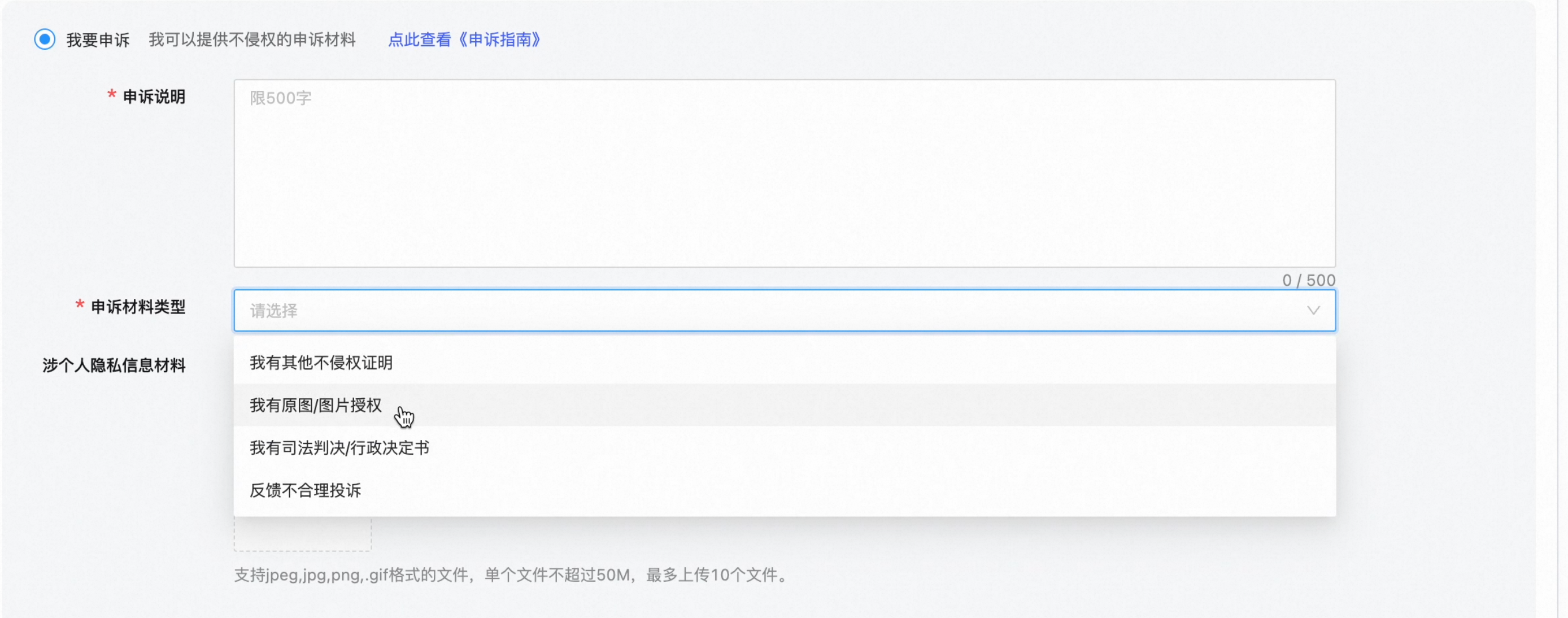Choose 我有原图/图片授权 option
This screenshot has height=618, width=1568.
click(785, 405)
